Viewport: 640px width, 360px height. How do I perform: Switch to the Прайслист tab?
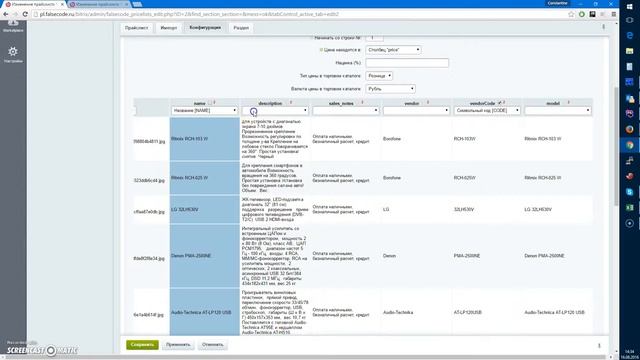[137, 28]
